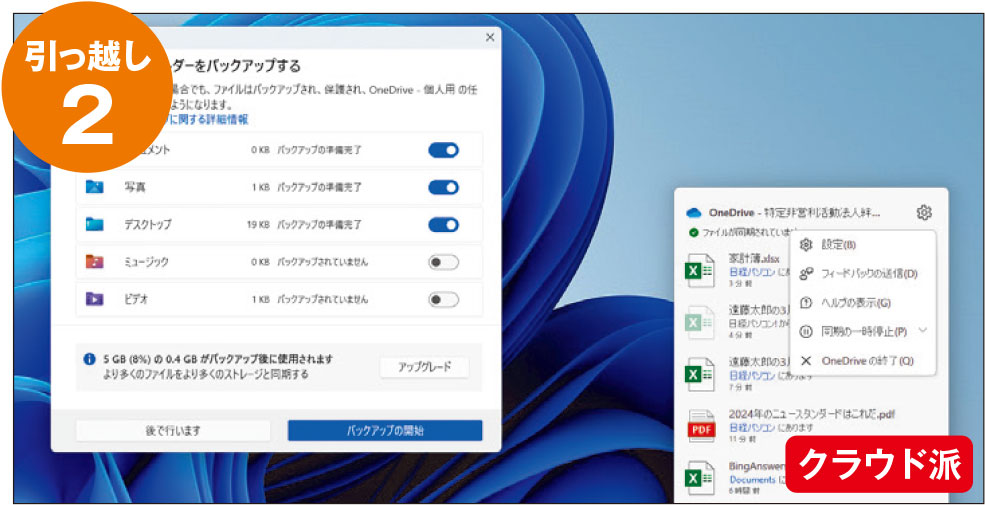Follow the 日経パソコン link under the 2024年 PDF
985x505 pixels.
[x=751, y=428]
